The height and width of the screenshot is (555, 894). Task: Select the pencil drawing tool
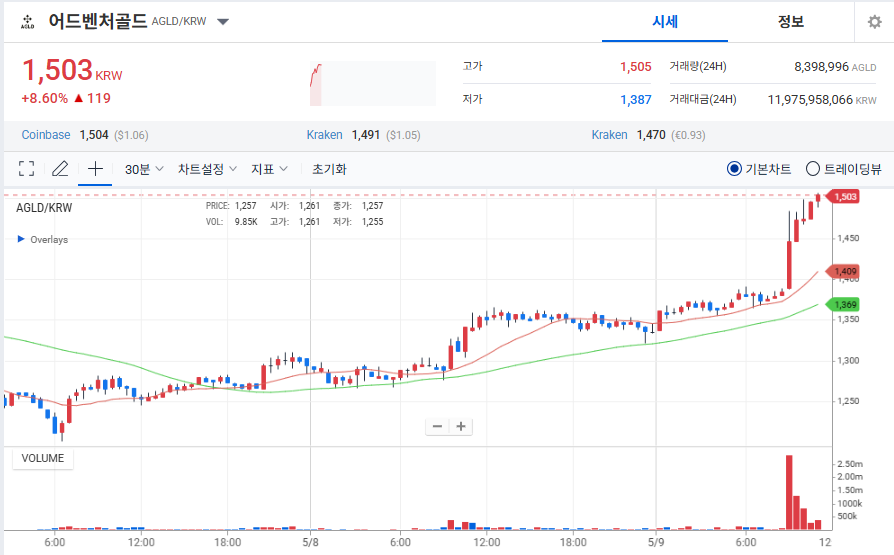pyautogui.click(x=60, y=169)
